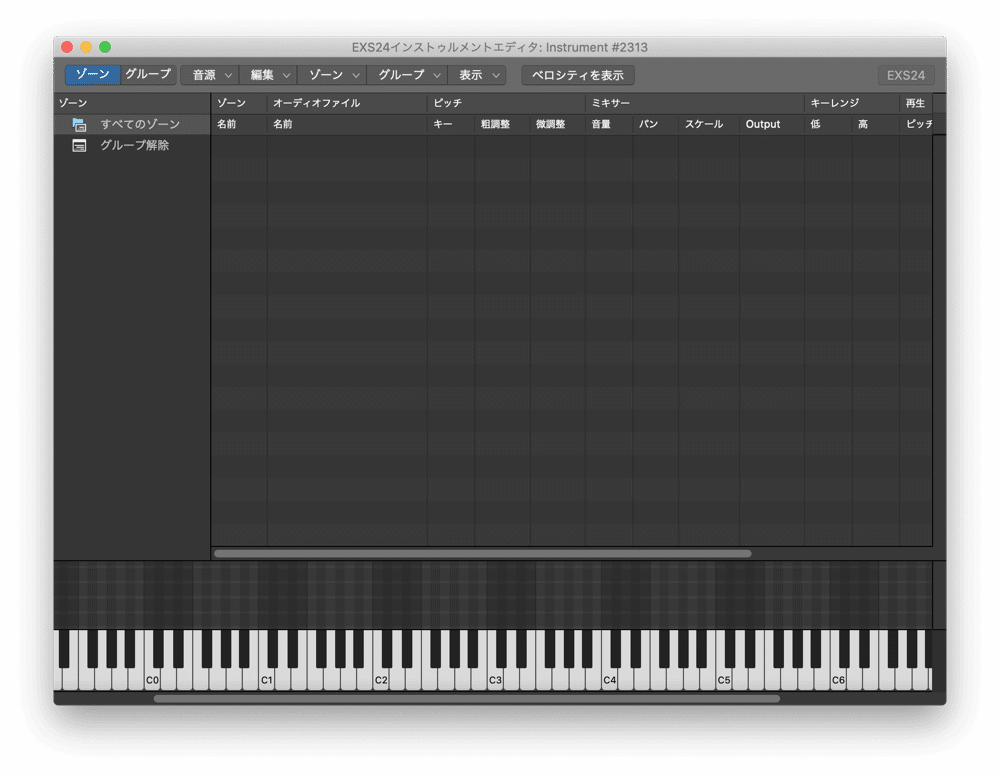1000x776 pixels.
Task: Click the グループ解除 list icon
Action: point(79,145)
